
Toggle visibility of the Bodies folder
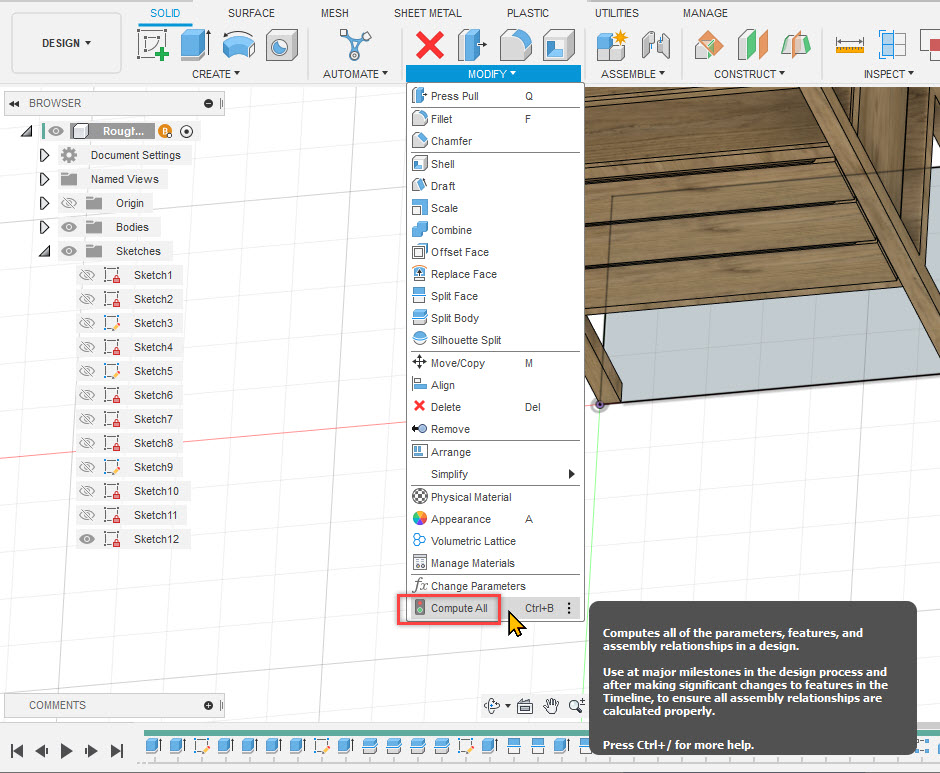point(67,226)
